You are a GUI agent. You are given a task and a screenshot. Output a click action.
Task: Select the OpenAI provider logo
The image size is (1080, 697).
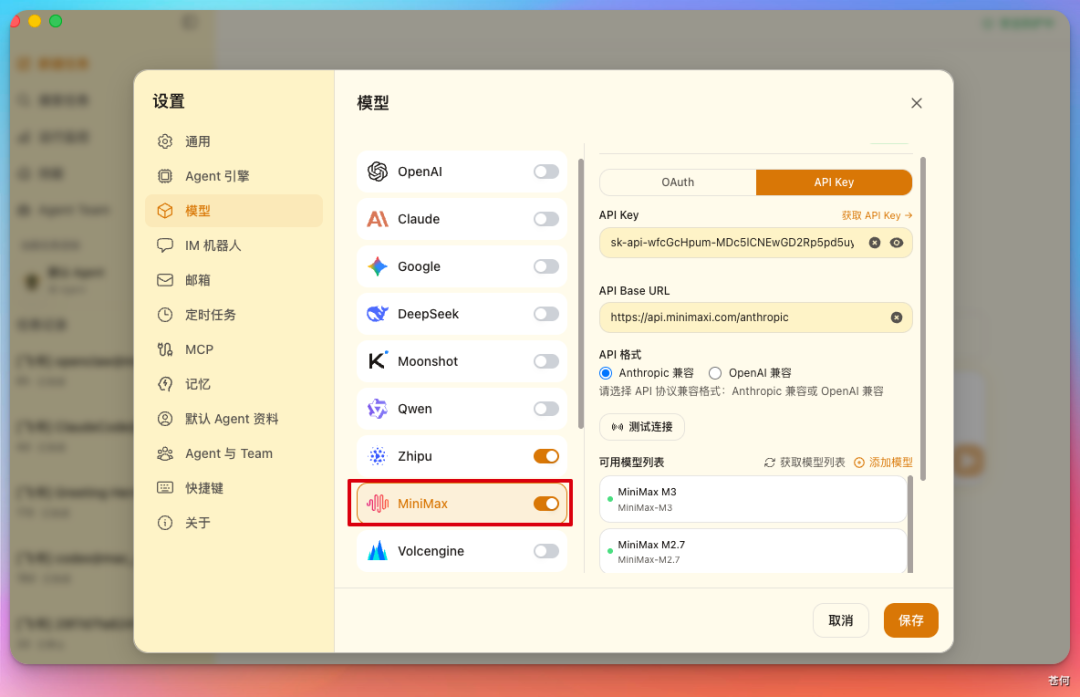[377, 171]
